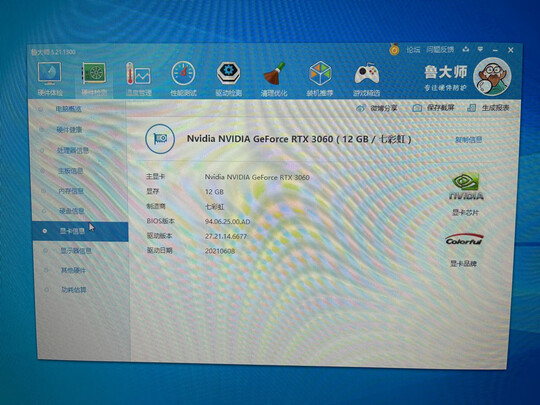Viewport: 540px width, 405px height.
Task: Click the circular graphics card icon beside GPU title
Action: tap(160, 139)
